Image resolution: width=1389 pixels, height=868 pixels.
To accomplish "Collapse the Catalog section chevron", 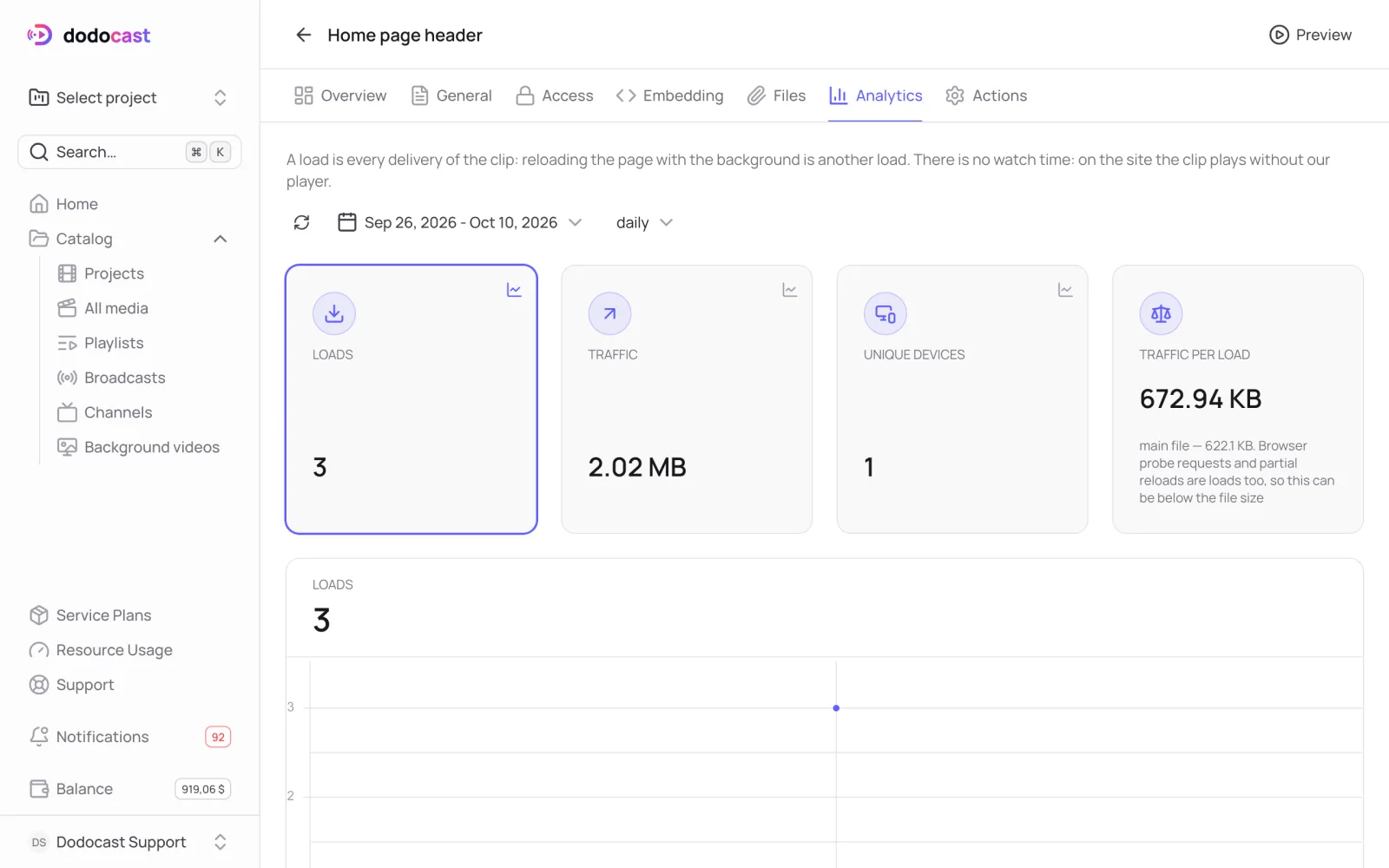I will tap(221, 239).
